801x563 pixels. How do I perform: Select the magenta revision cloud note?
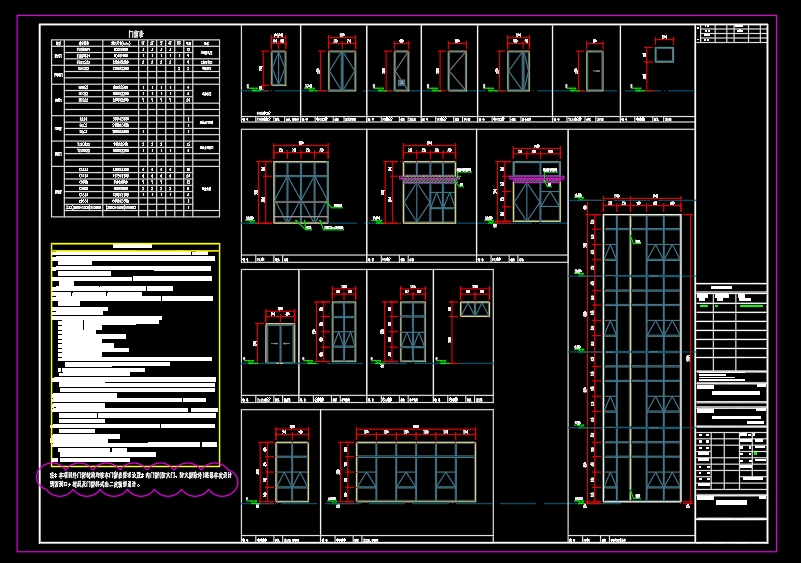(137, 479)
